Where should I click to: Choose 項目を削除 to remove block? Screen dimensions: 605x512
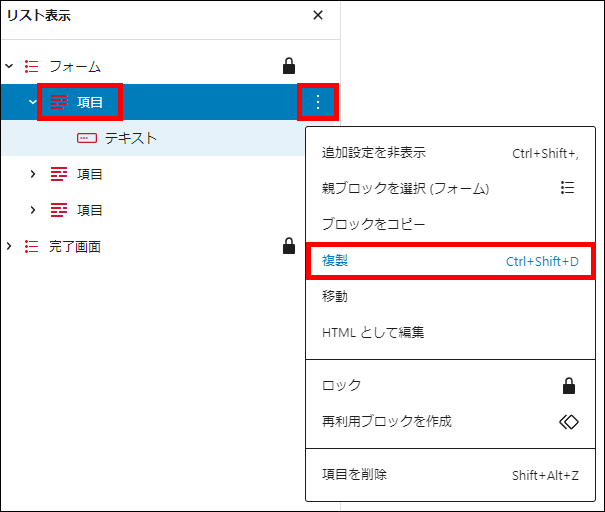click(450, 475)
